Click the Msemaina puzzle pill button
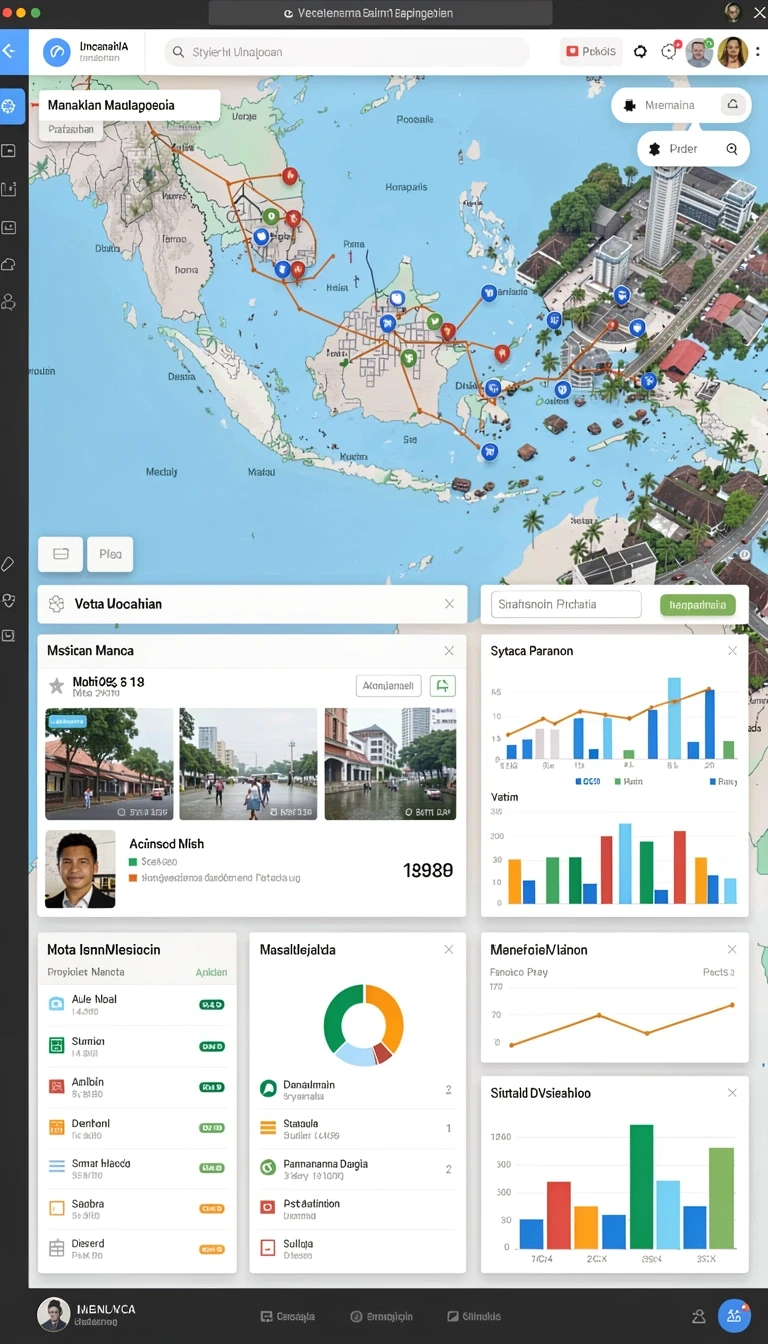768x1344 pixels. pyautogui.click(x=680, y=104)
